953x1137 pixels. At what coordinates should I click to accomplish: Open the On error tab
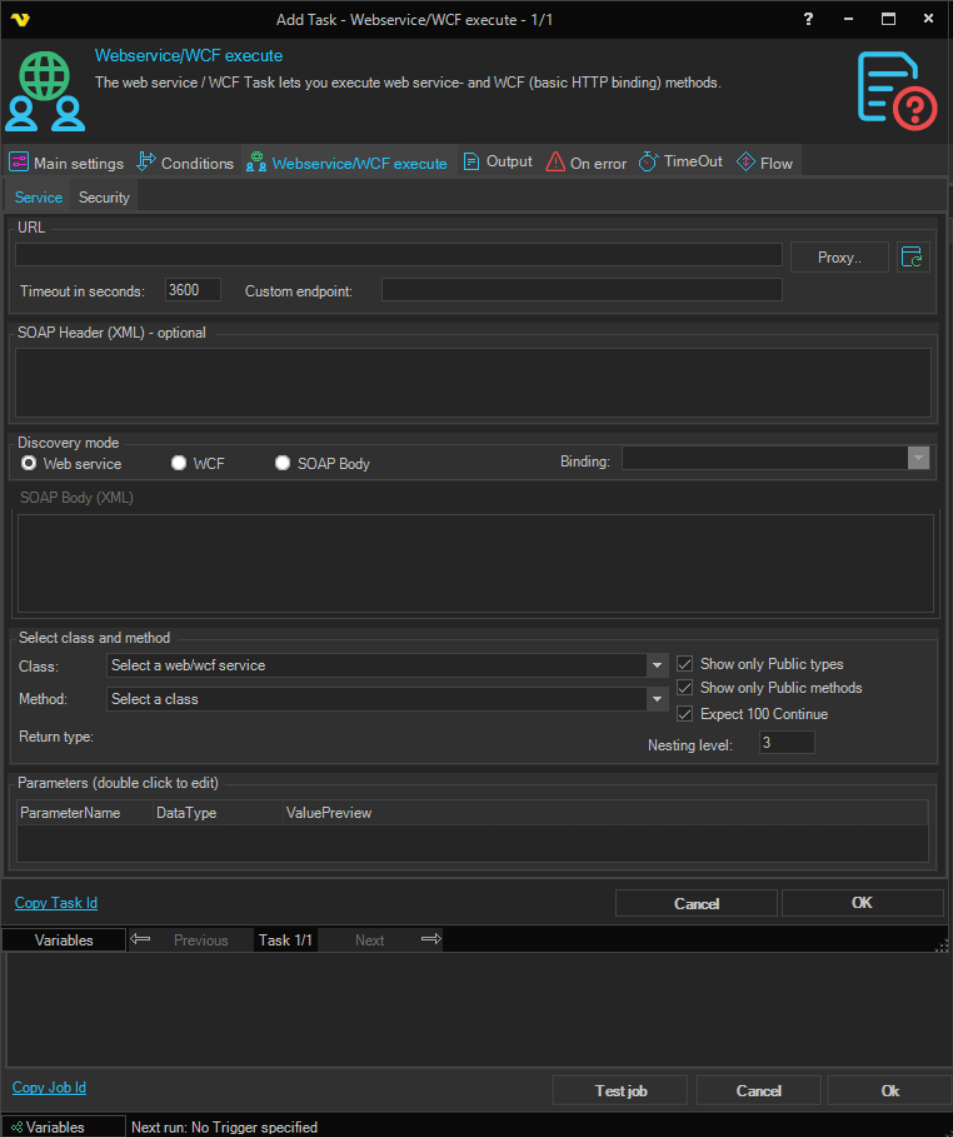(586, 163)
